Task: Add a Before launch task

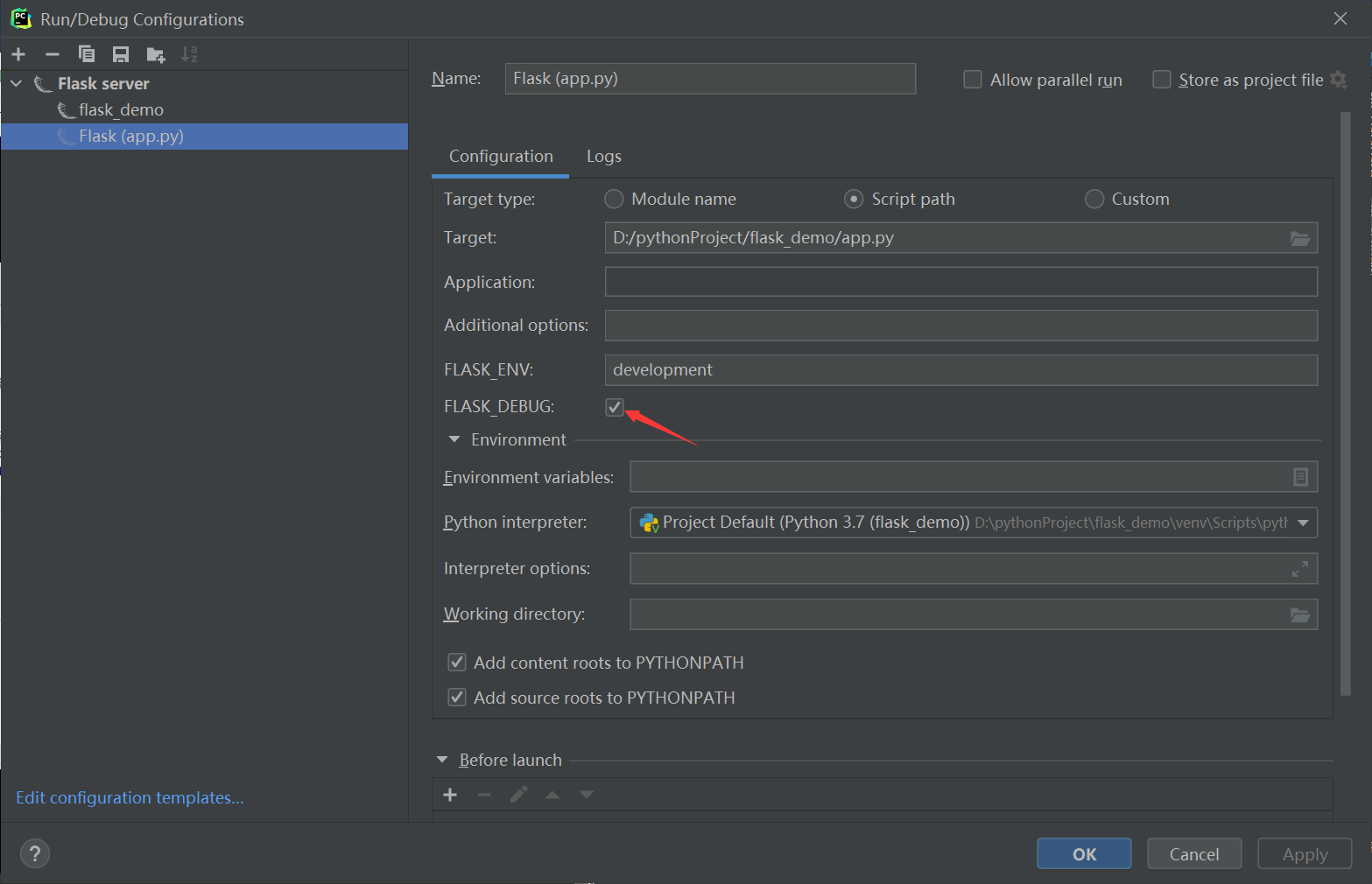Action: (x=450, y=795)
